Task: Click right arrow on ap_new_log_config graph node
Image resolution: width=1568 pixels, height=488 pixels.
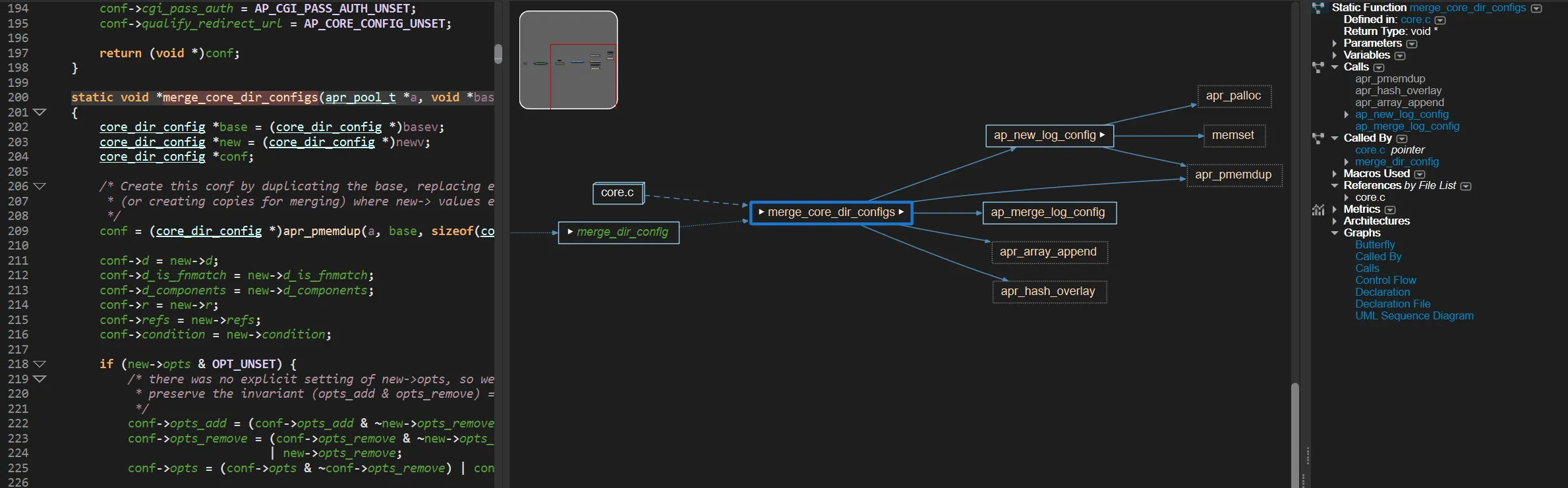Action: 1102,135
